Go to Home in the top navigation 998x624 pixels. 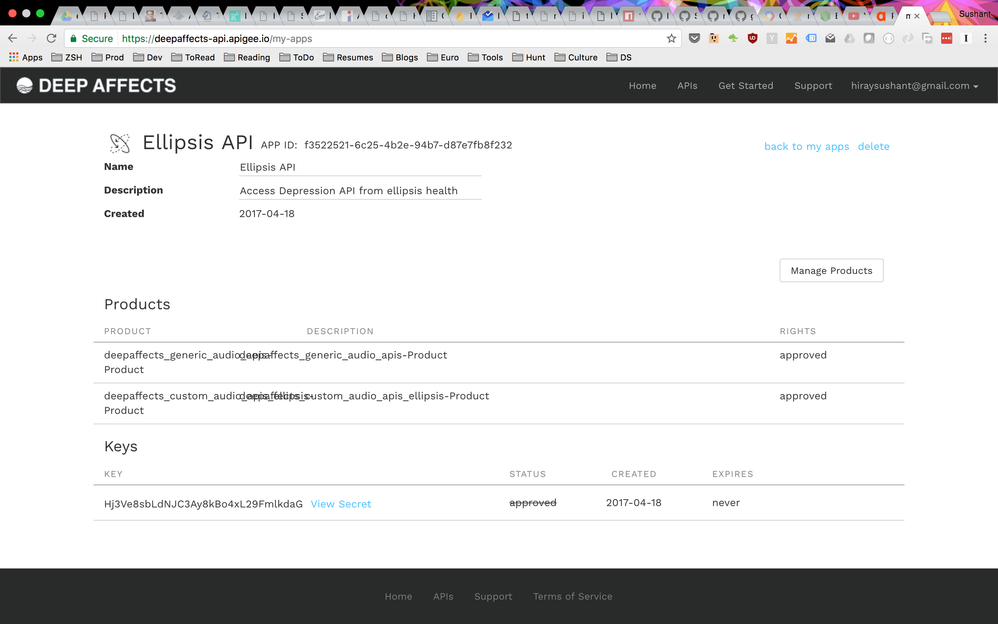(x=642, y=85)
